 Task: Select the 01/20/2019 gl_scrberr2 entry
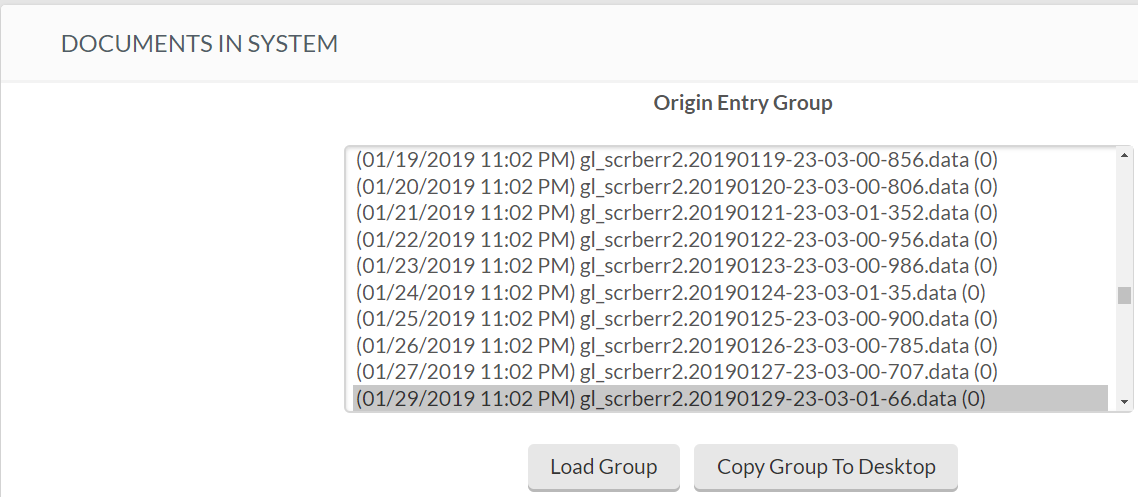[x=677, y=186]
